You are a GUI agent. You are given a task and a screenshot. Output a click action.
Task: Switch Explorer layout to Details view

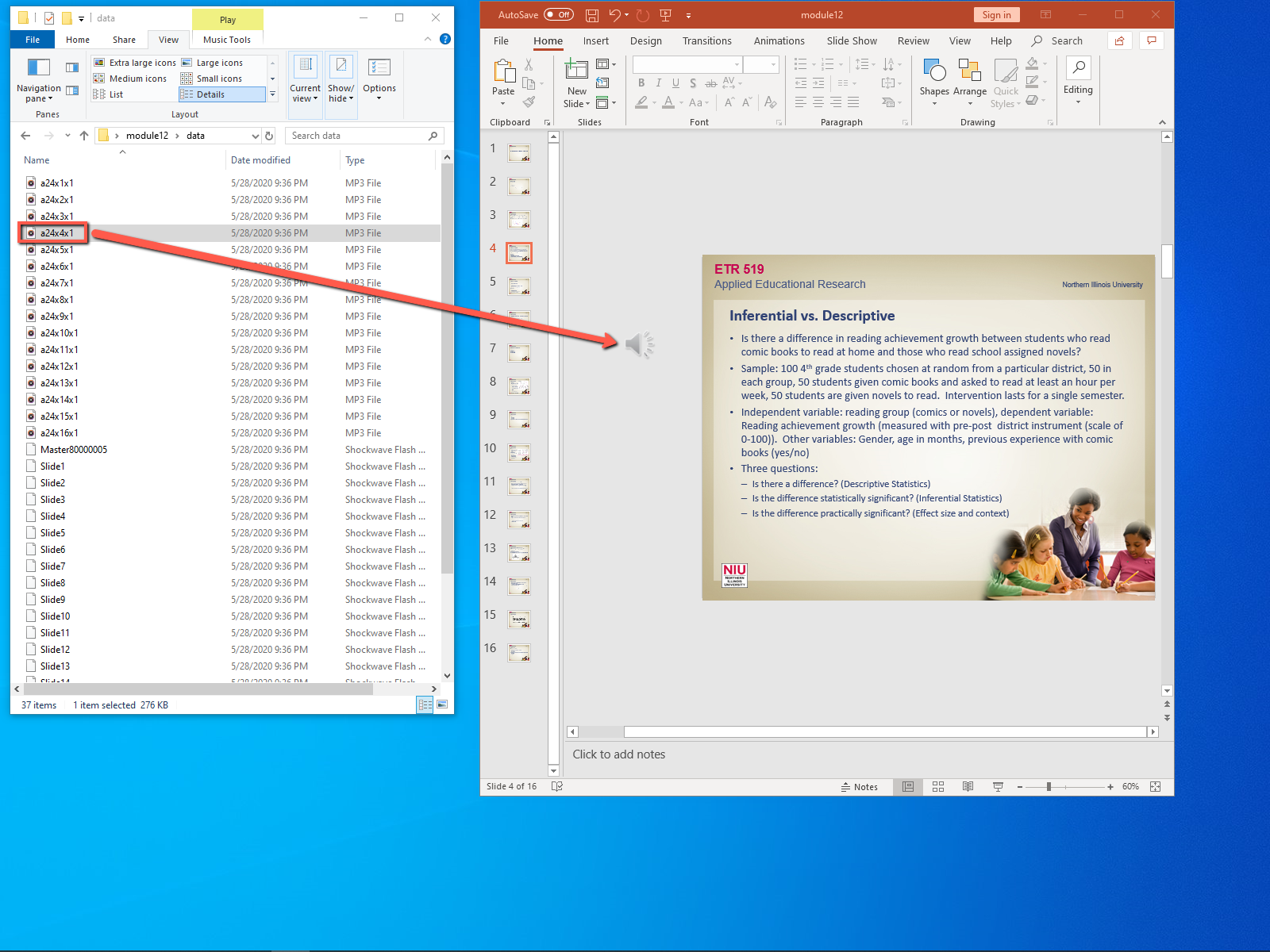click(x=221, y=94)
